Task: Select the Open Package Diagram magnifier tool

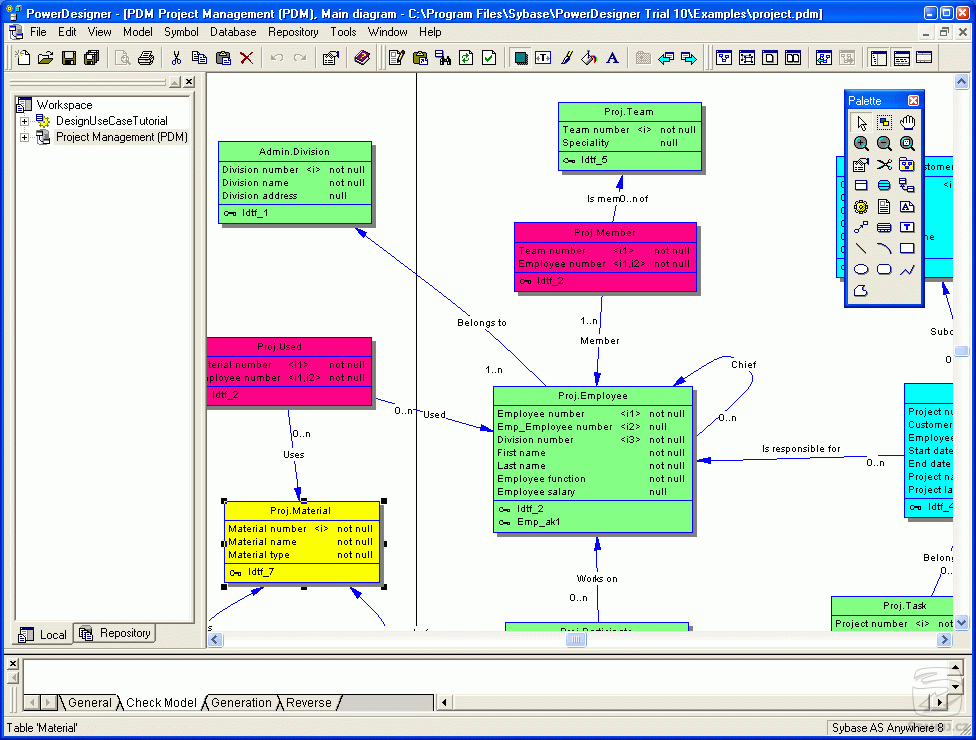Action: coord(908,144)
